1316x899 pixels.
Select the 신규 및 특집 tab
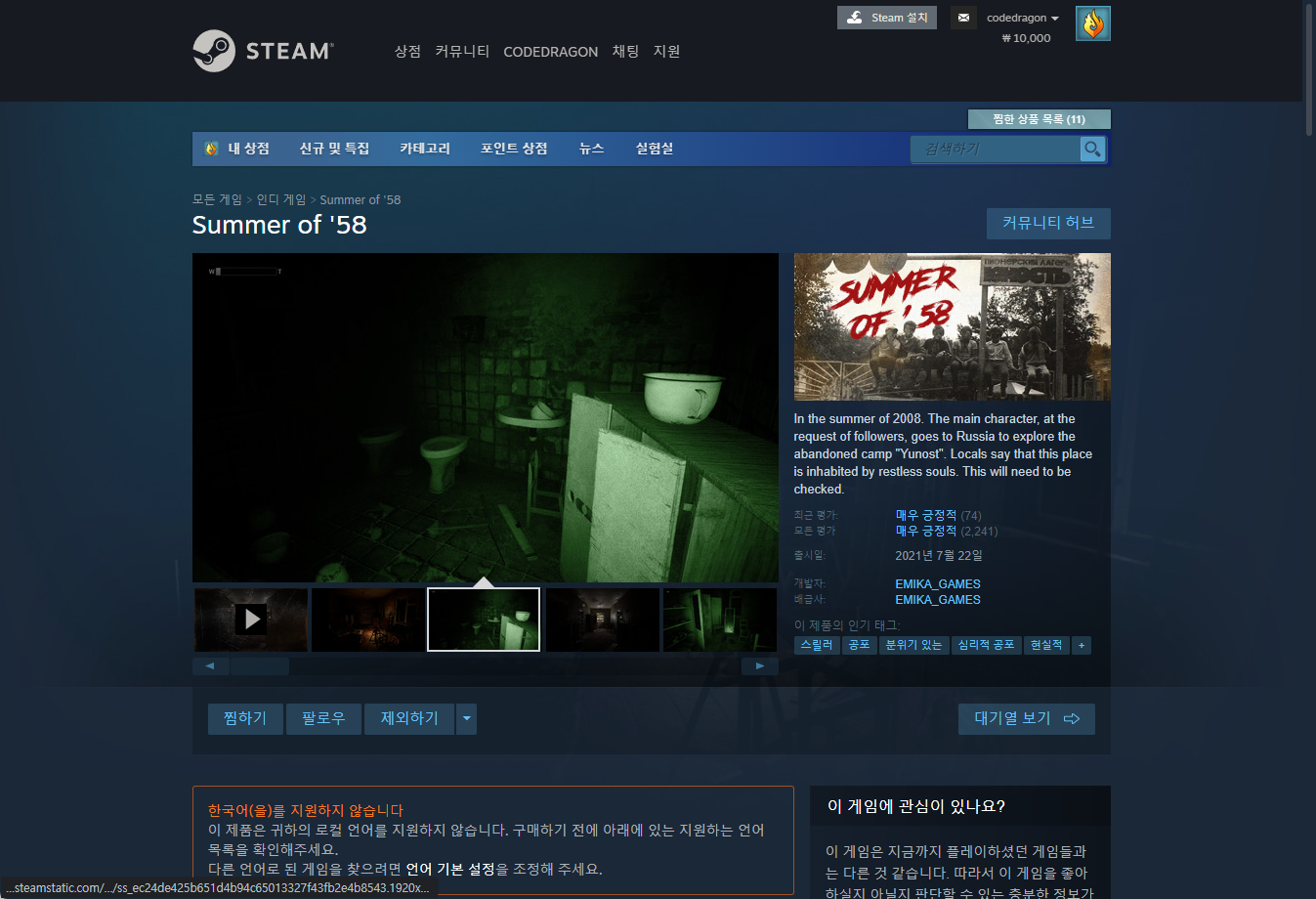[x=334, y=149]
